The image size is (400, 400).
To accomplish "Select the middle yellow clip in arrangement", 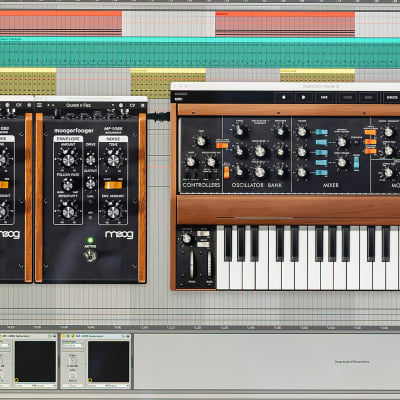I will [168, 83].
